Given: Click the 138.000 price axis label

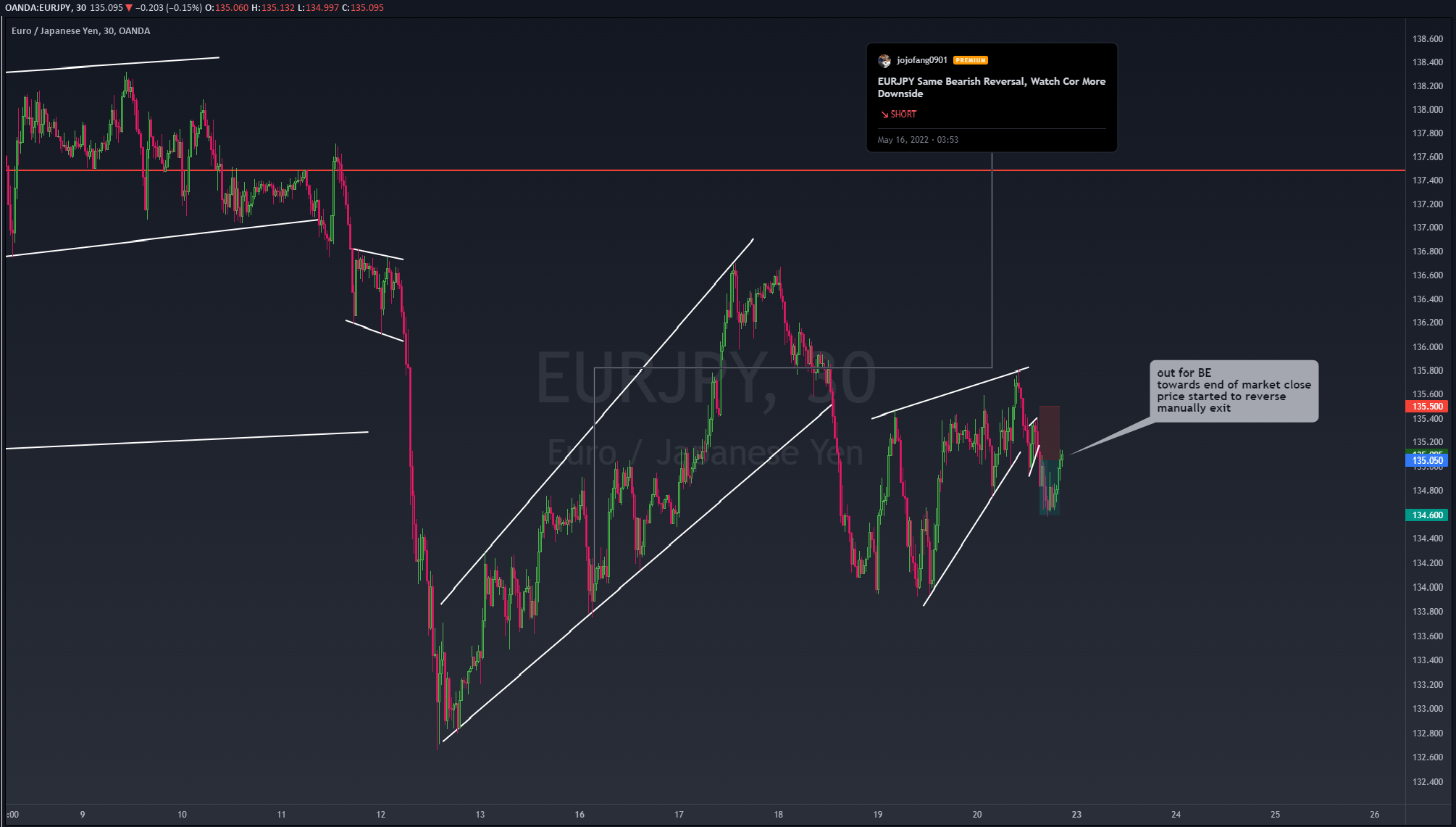Looking at the screenshot, I should 1428,109.
